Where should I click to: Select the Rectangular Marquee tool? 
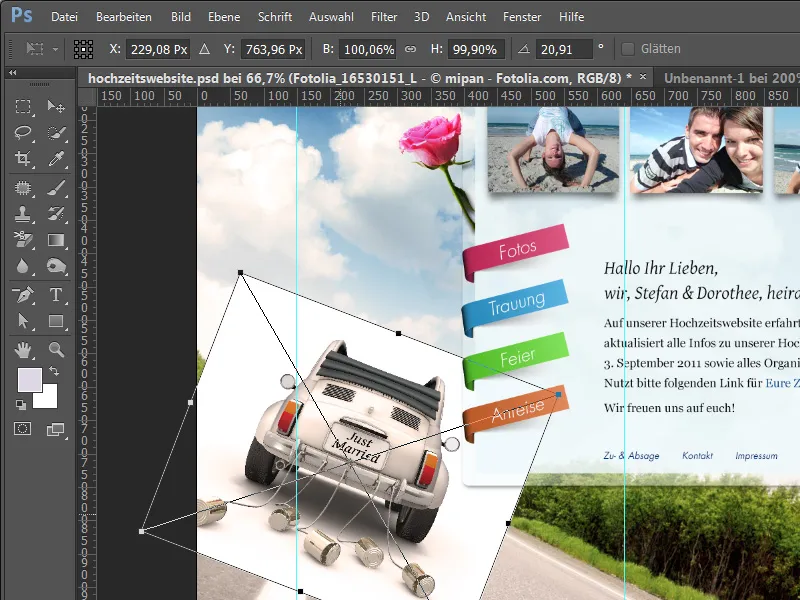(22, 106)
